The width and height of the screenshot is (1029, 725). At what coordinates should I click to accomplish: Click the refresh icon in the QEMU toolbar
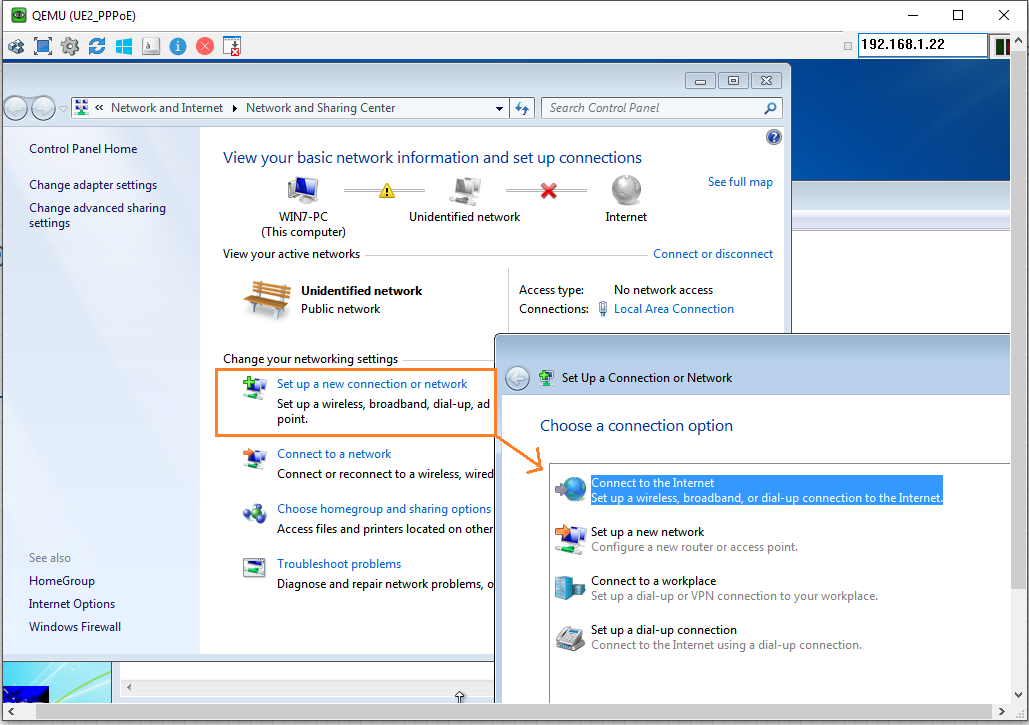[97, 46]
